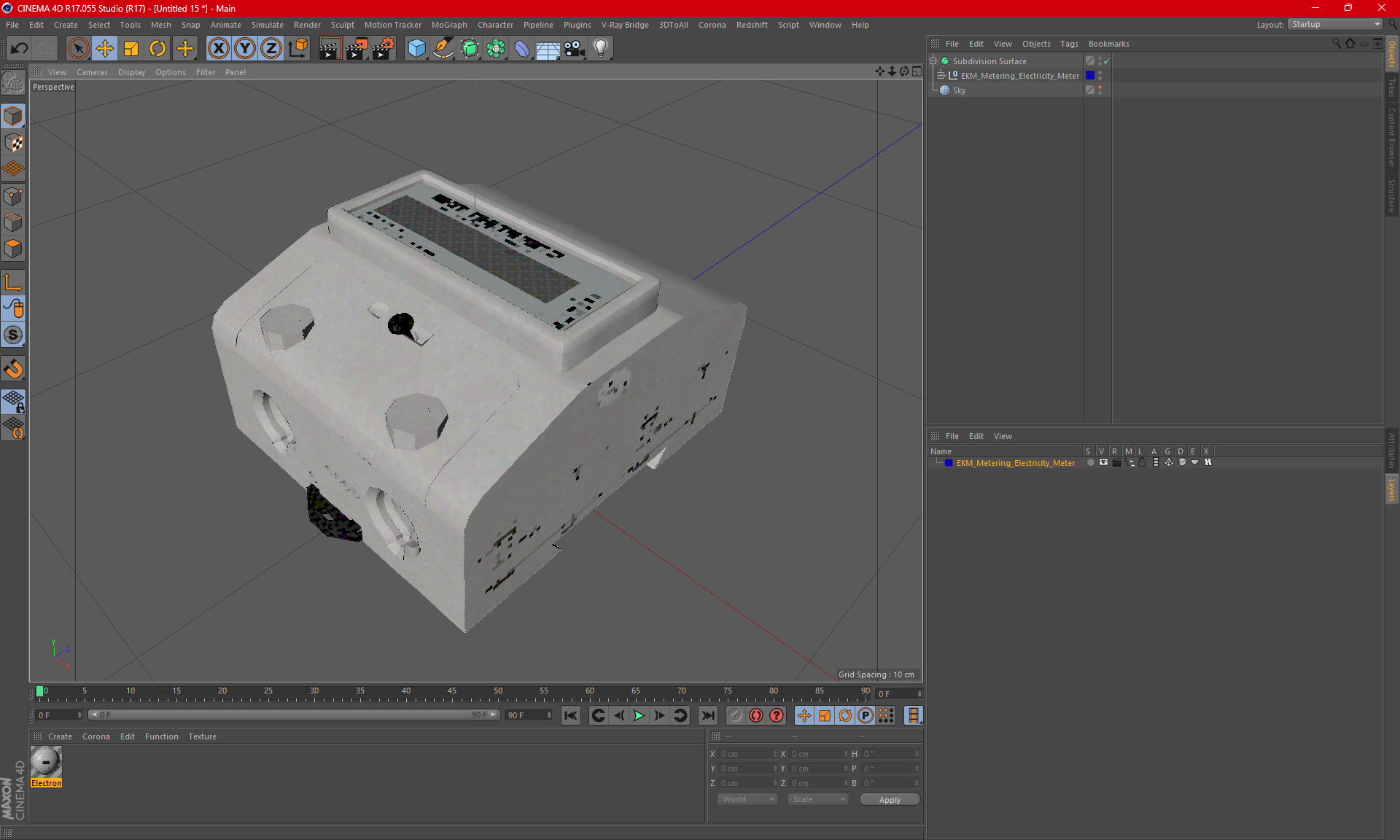Open Edit Render Settings icon

[383, 48]
